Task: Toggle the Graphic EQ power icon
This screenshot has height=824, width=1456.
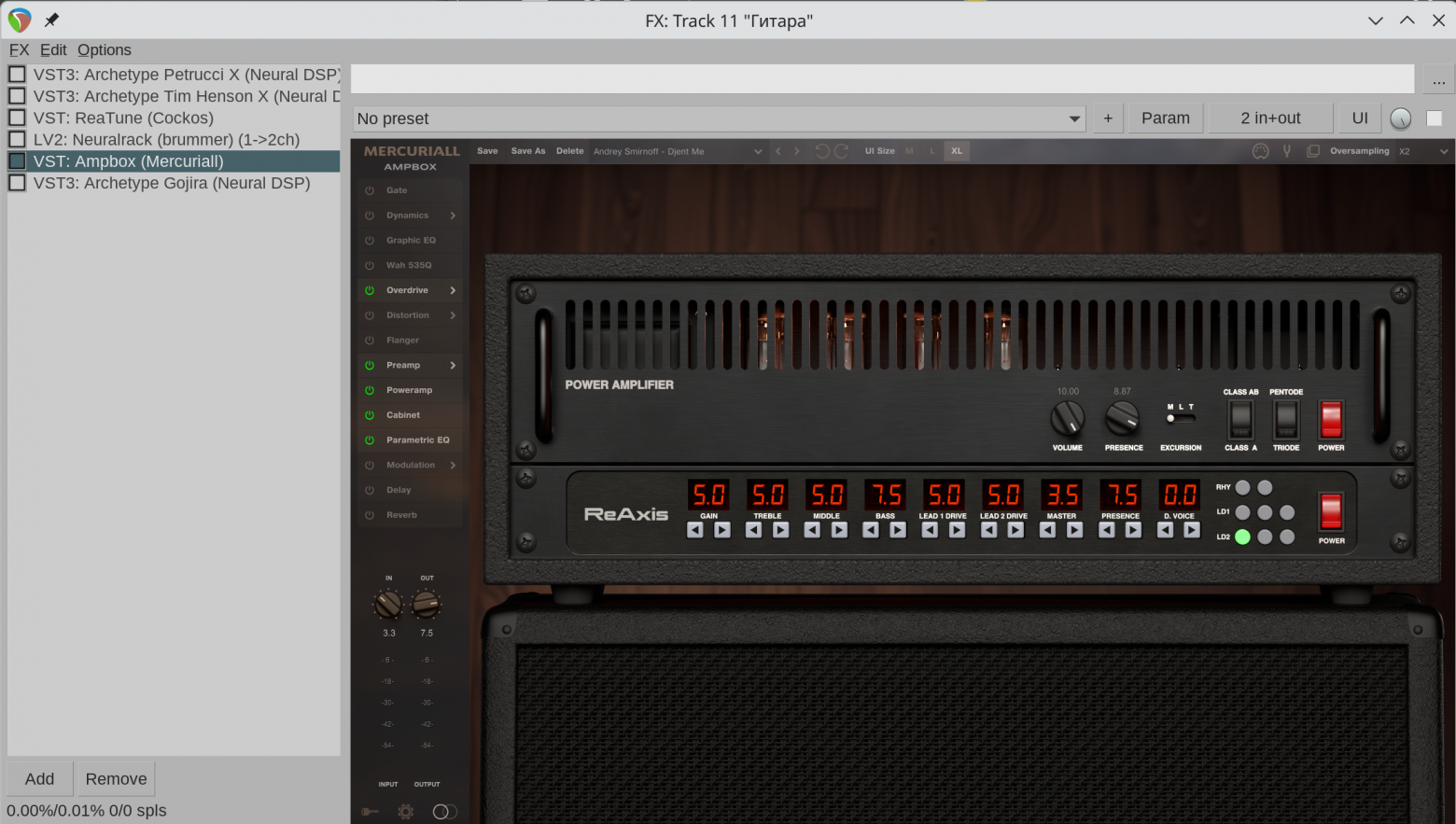Action: pyautogui.click(x=370, y=241)
